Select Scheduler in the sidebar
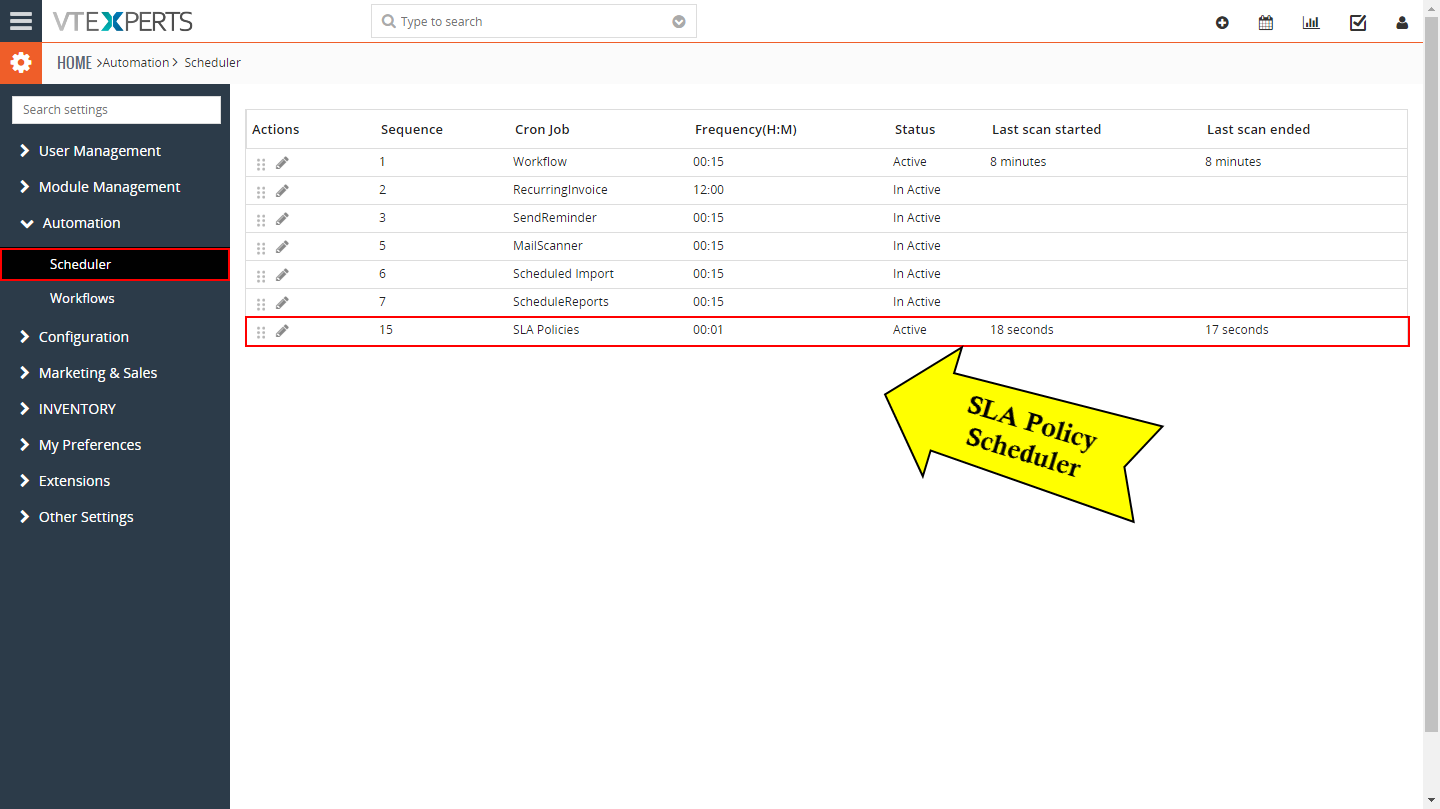Viewport: 1440px width, 809px height. pos(115,264)
